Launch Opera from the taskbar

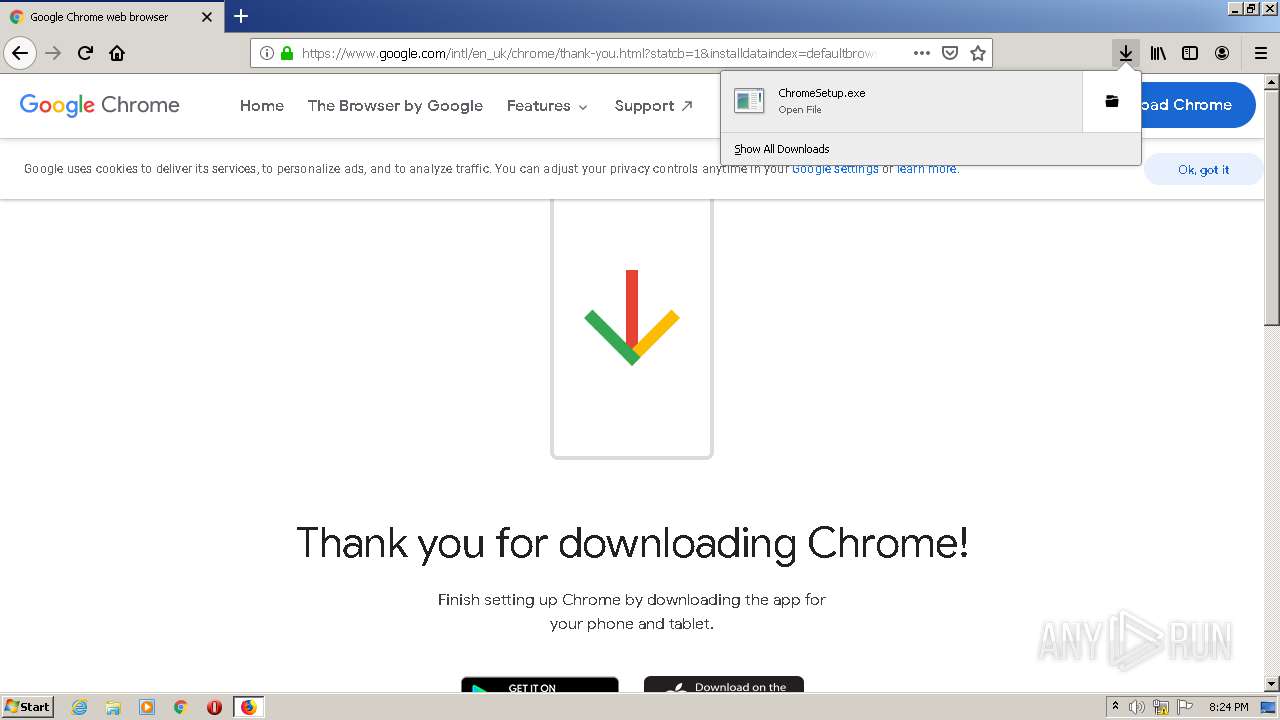click(214, 707)
